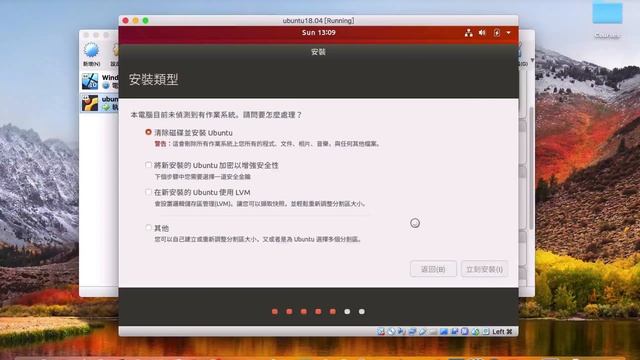Click the 立即安裝(I) install now button

tap(484, 269)
